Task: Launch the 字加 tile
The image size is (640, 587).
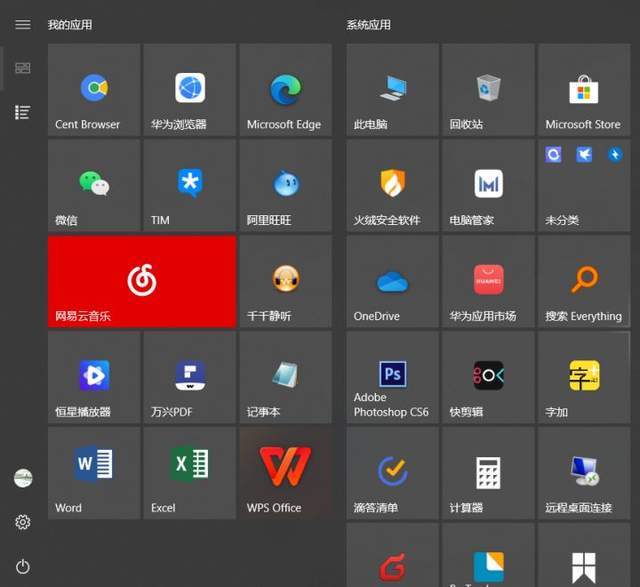Action: point(584,378)
